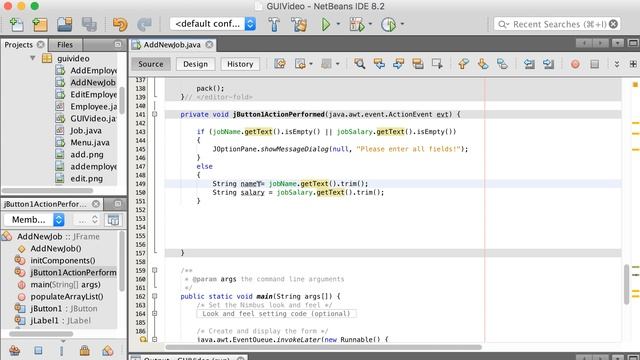This screenshot has width=640, height=360.
Task: Collapse the jButton1ActionPerformed method fold
Action: [155, 114]
